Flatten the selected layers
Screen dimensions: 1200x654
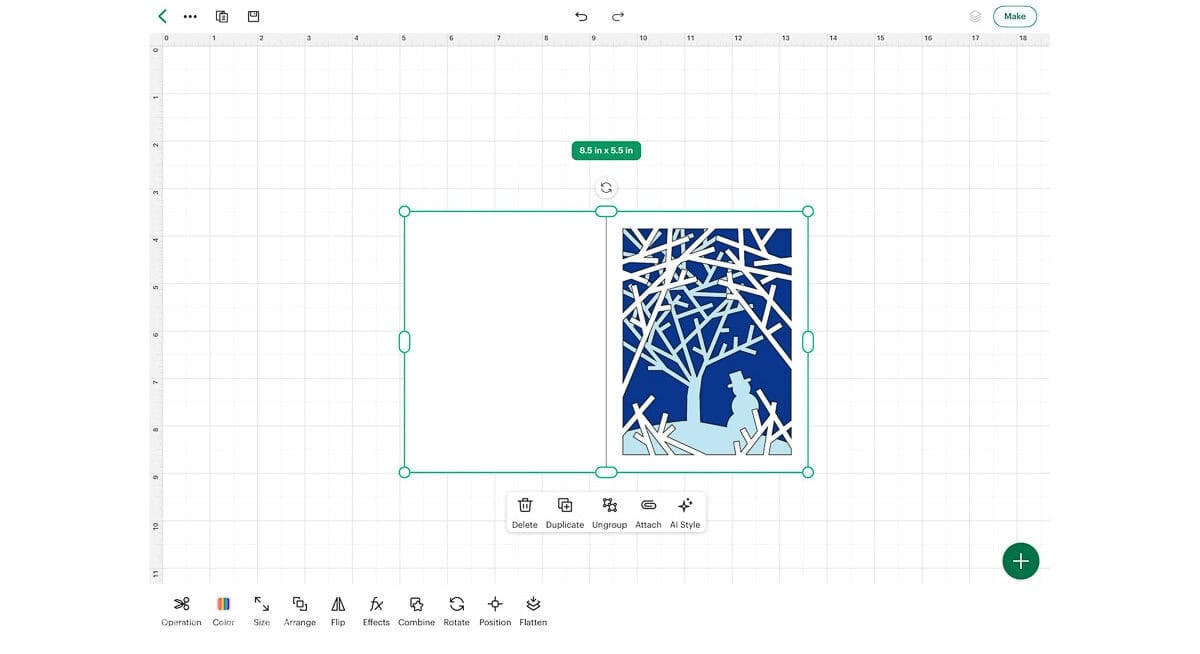click(533, 611)
